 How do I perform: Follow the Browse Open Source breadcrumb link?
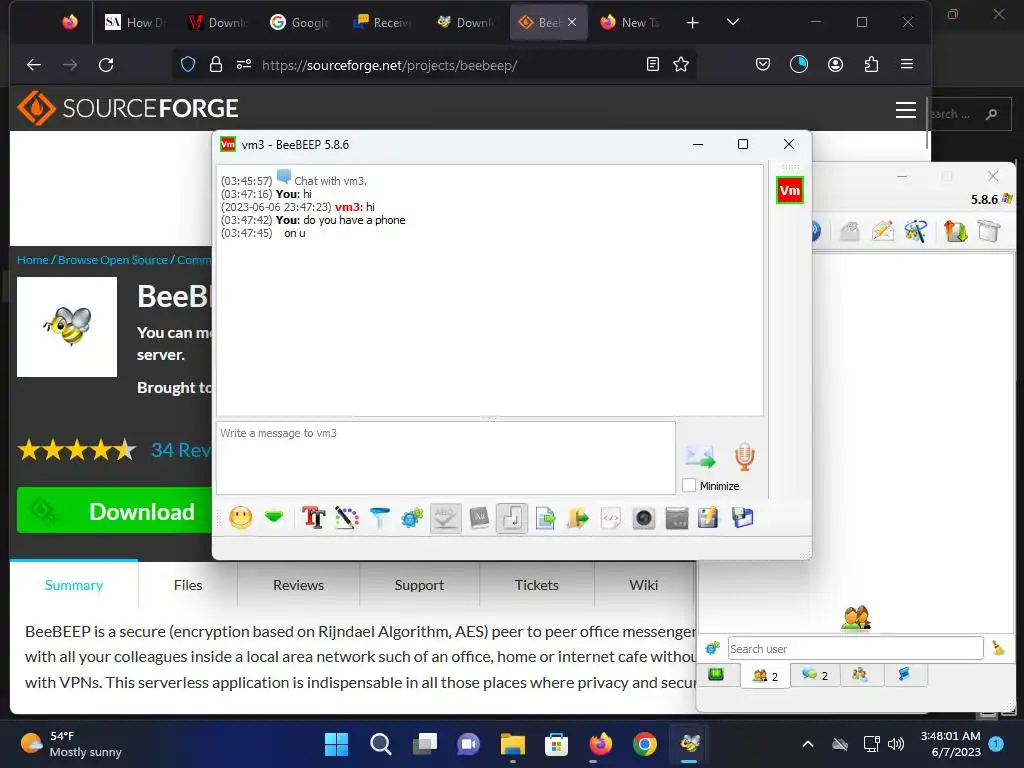(113, 260)
